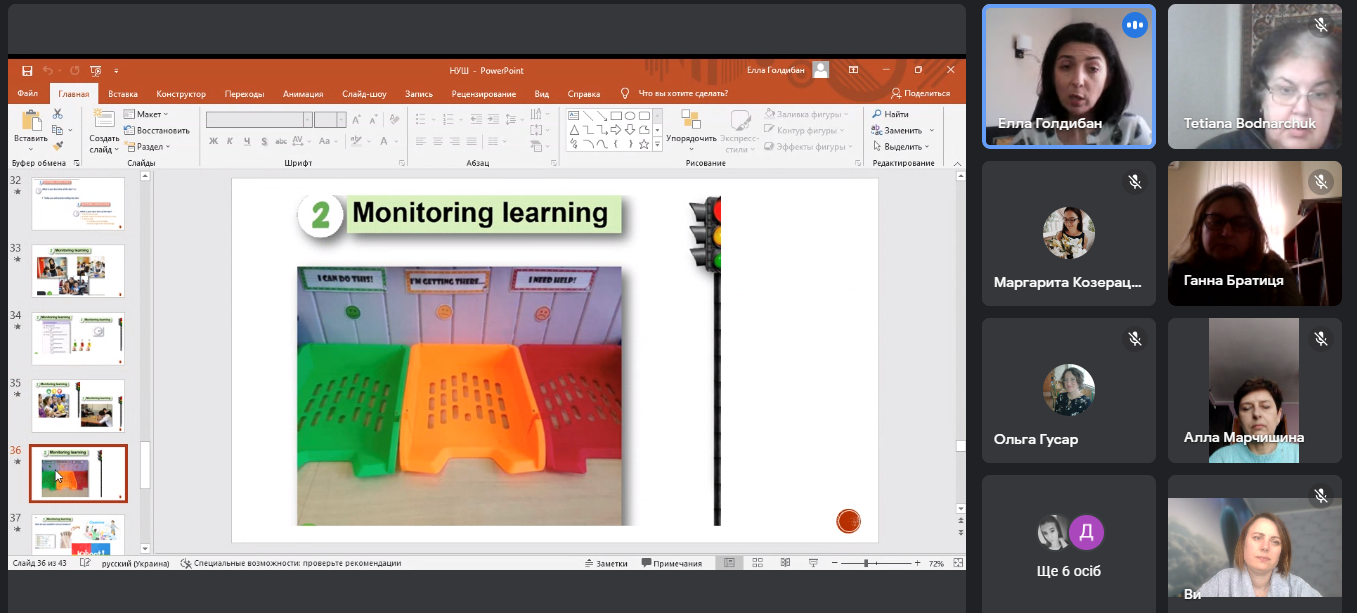Screen dimensions: 1357x613
Task: Click the zoom slider in status bar
Action: point(865,563)
